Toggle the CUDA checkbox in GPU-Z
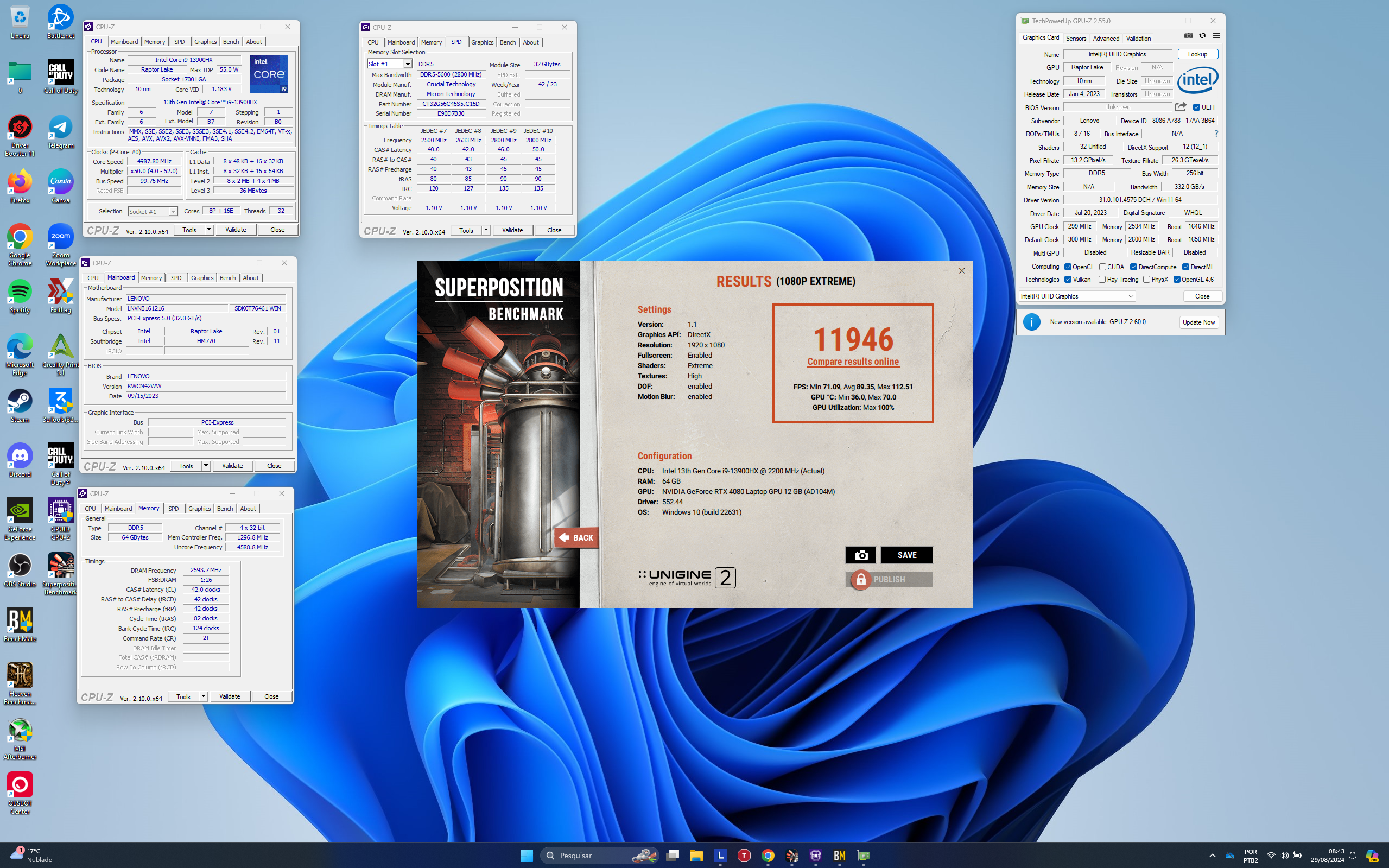The width and height of the screenshot is (1389, 868). (x=1102, y=267)
